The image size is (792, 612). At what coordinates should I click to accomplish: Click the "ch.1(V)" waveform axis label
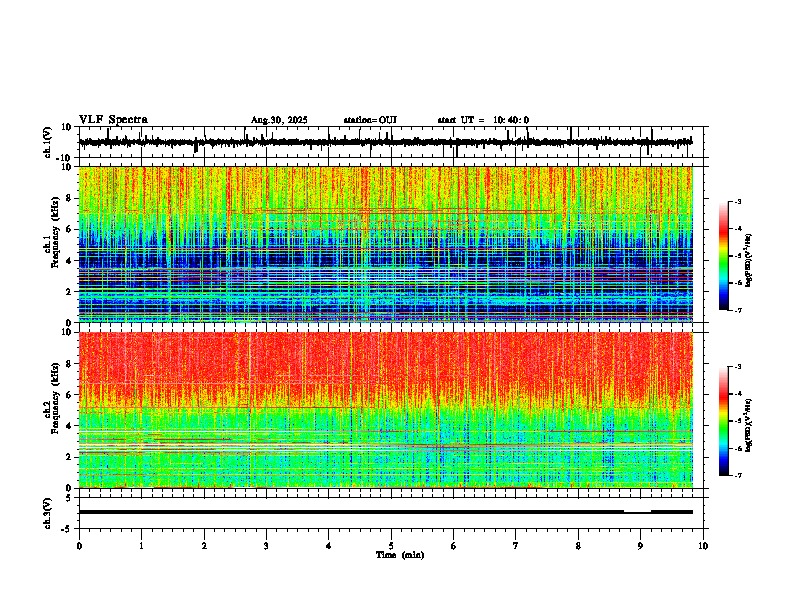48,142
